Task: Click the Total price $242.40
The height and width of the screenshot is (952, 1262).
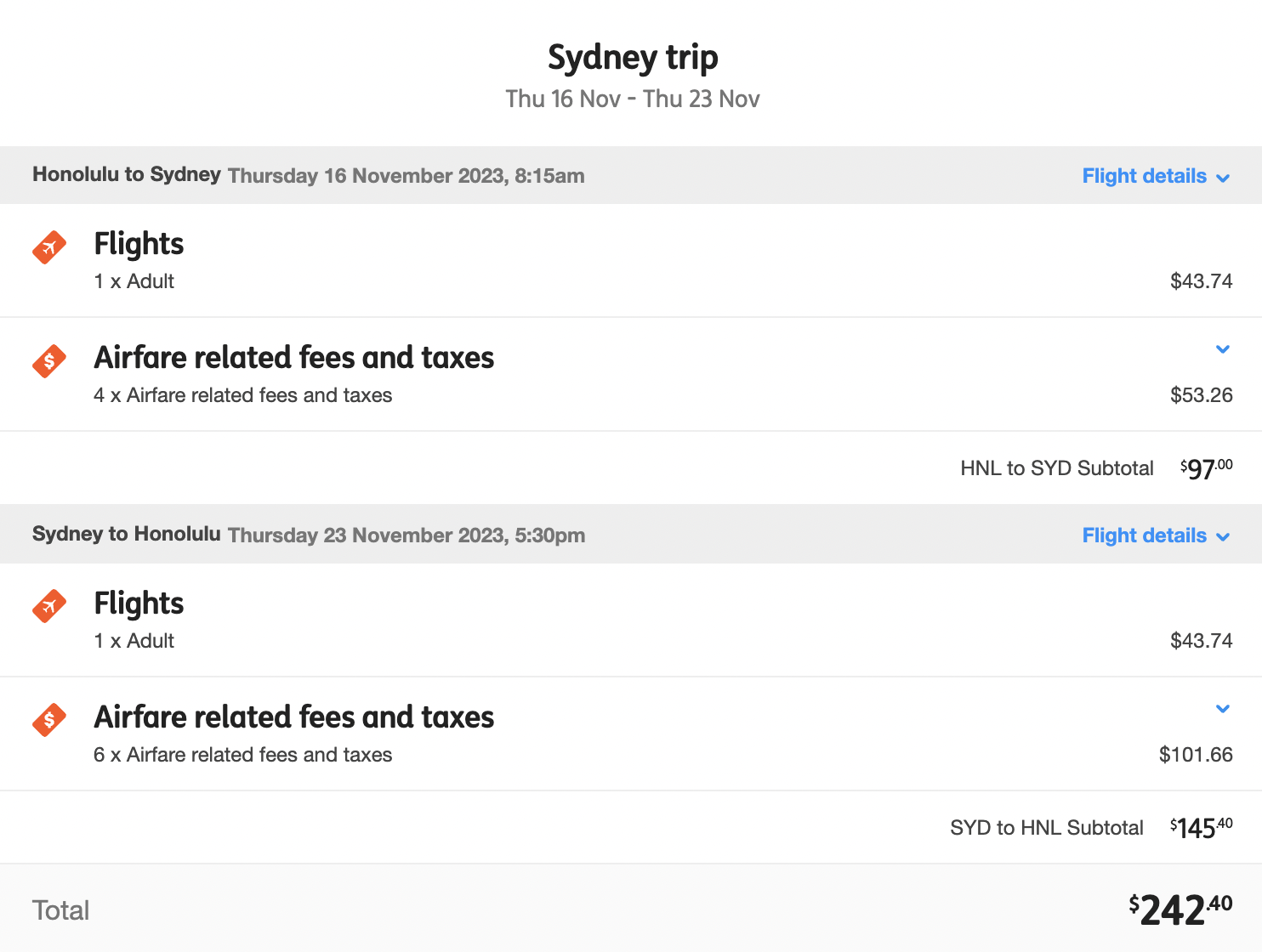Action: (1180, 910)
